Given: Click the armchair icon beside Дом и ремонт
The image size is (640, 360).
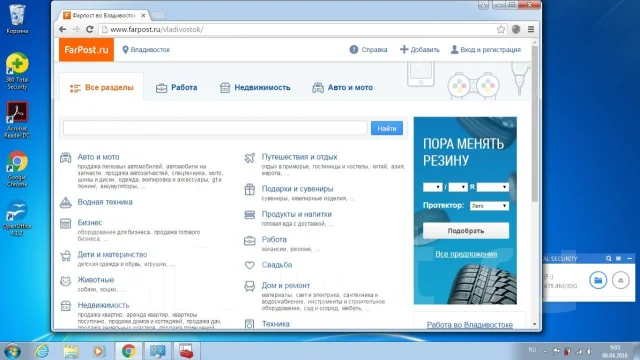Looking at the screenshot, I should click(x=250, y=286).
